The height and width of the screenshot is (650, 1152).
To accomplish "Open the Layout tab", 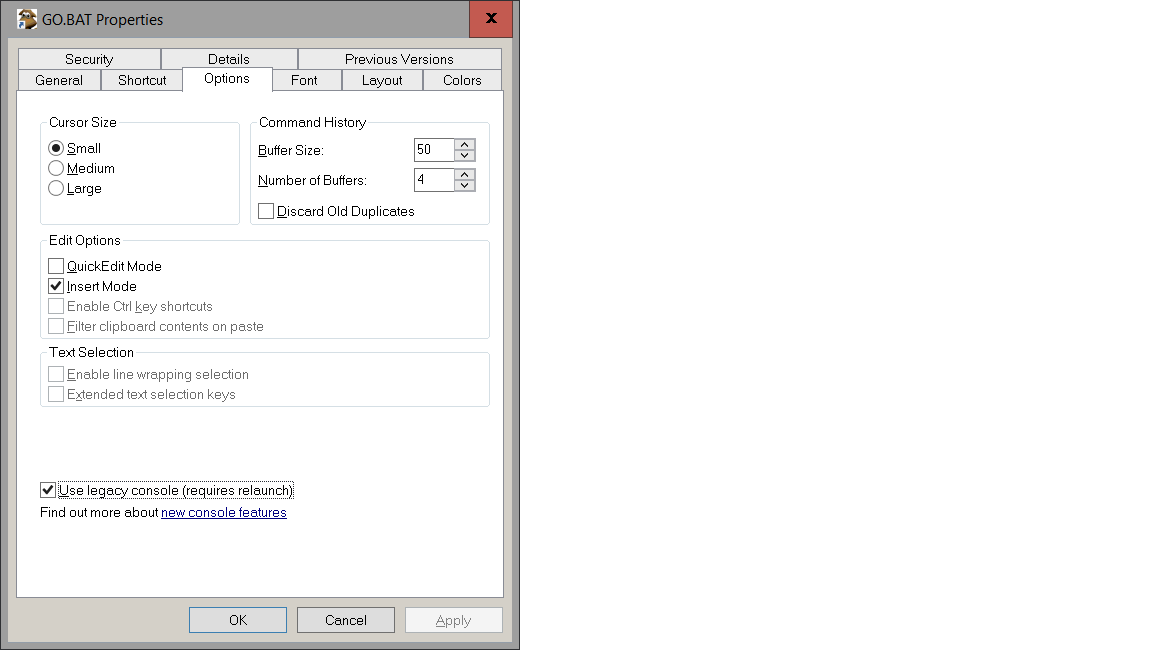I will pyautogui.click(x=382, y=80).
